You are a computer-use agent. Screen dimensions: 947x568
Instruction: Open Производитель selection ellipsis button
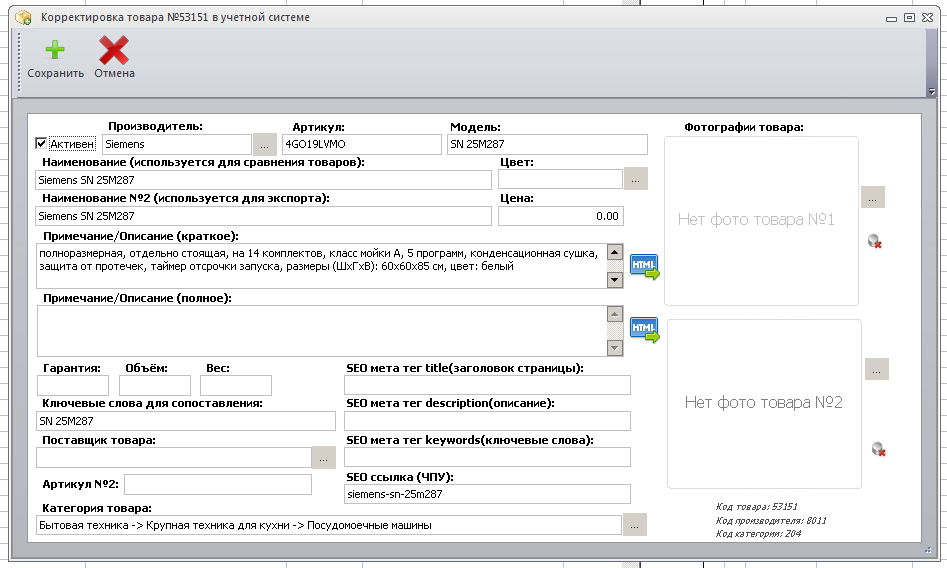264,145
